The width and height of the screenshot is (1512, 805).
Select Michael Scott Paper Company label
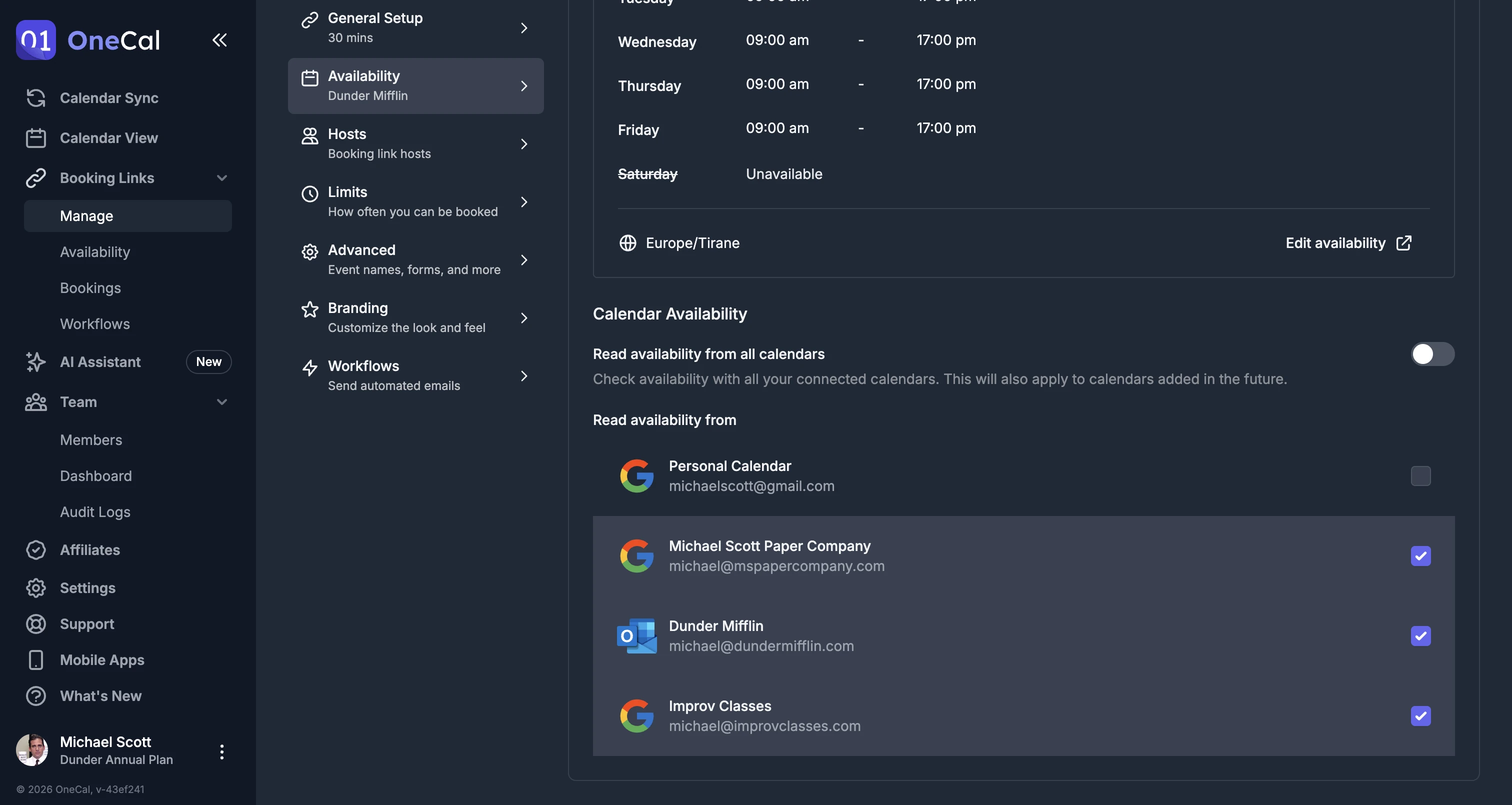pyautogui.click(x=769, y=546)
